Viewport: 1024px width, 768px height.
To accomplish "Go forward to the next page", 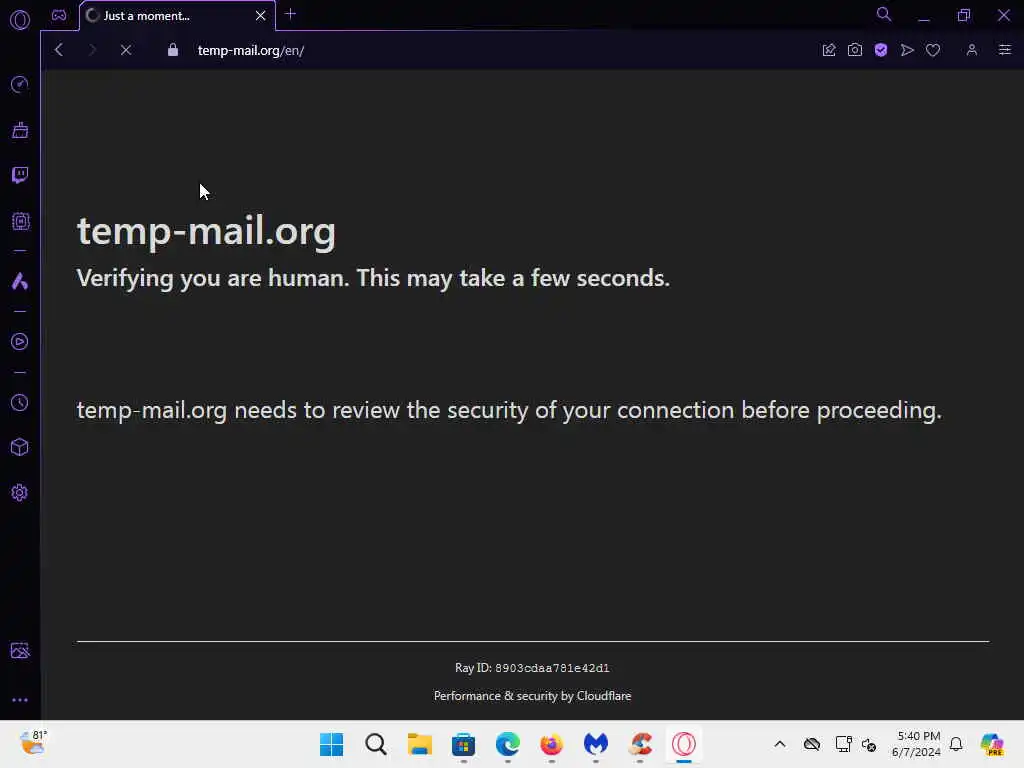I will click(92, 50).
